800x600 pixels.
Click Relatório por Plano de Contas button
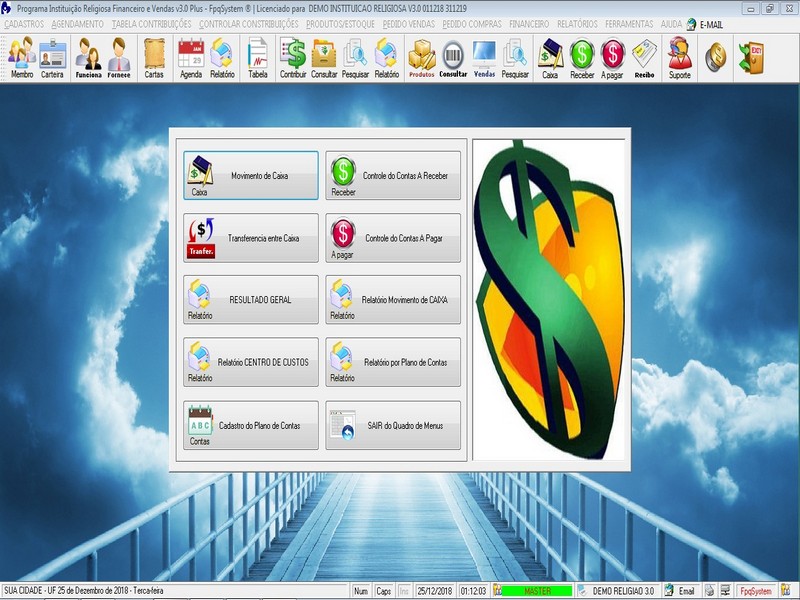tap(393, 362)
